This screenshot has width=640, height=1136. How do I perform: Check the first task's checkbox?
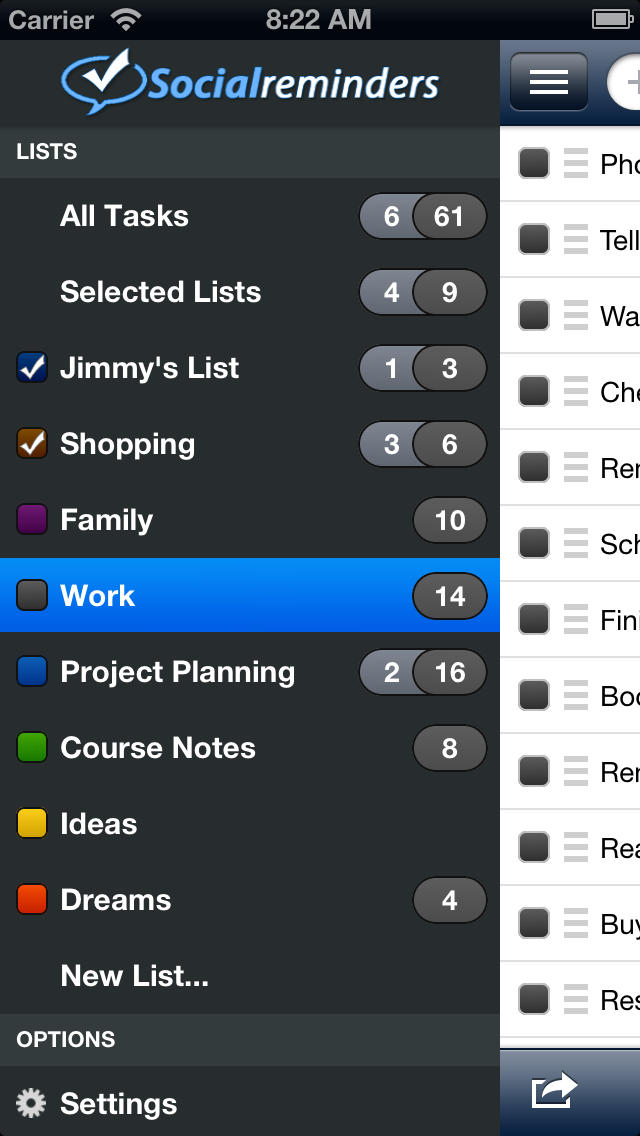(x=534, y=163)
